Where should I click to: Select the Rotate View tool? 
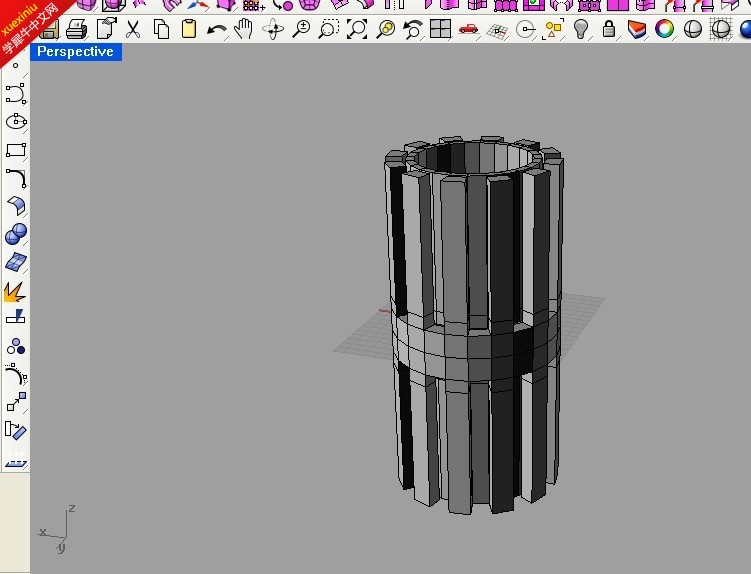(273, 29)
